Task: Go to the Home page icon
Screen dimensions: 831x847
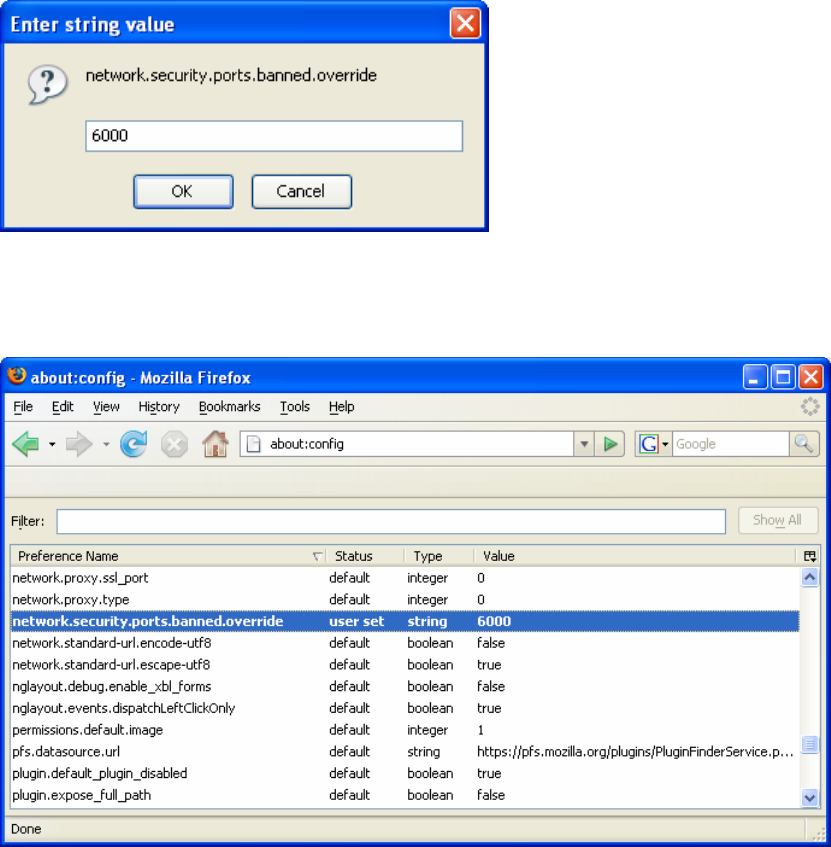Action: (x=215, y=444)
